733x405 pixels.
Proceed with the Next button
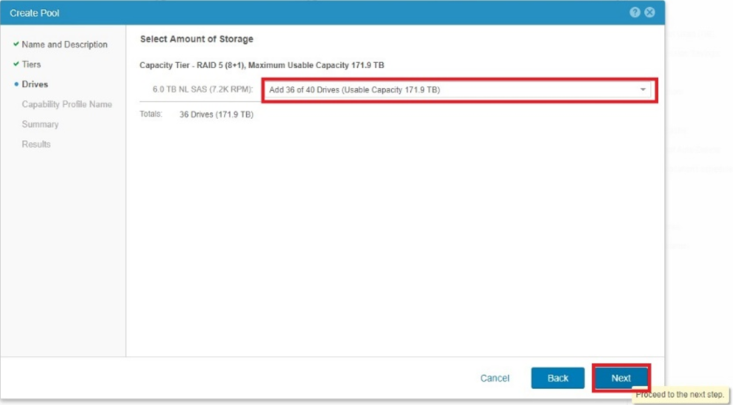[621, 378]
